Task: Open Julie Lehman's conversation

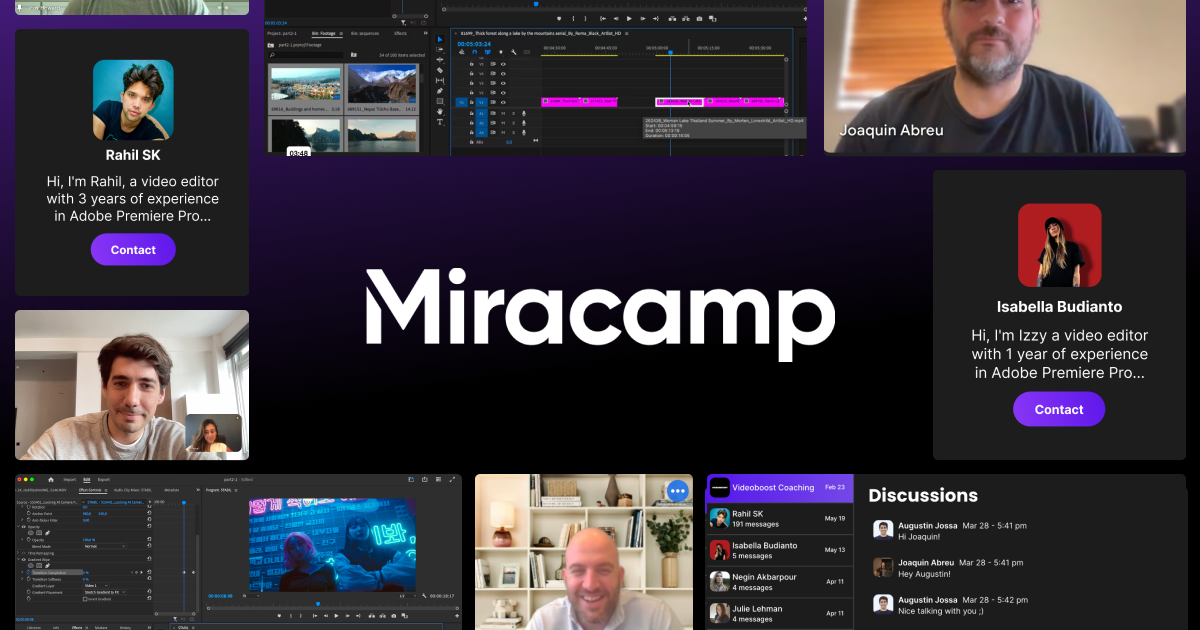Action: point(780,613)
